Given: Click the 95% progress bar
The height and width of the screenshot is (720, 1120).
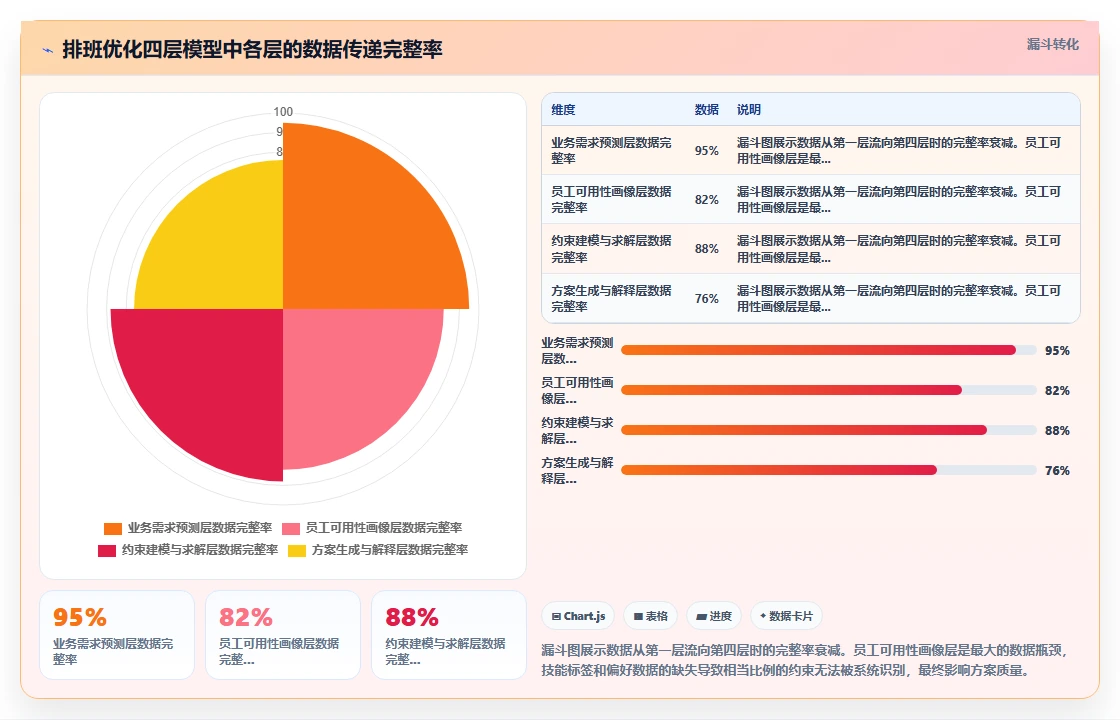Looking at the screenshot, I should (x=829, y=350).
